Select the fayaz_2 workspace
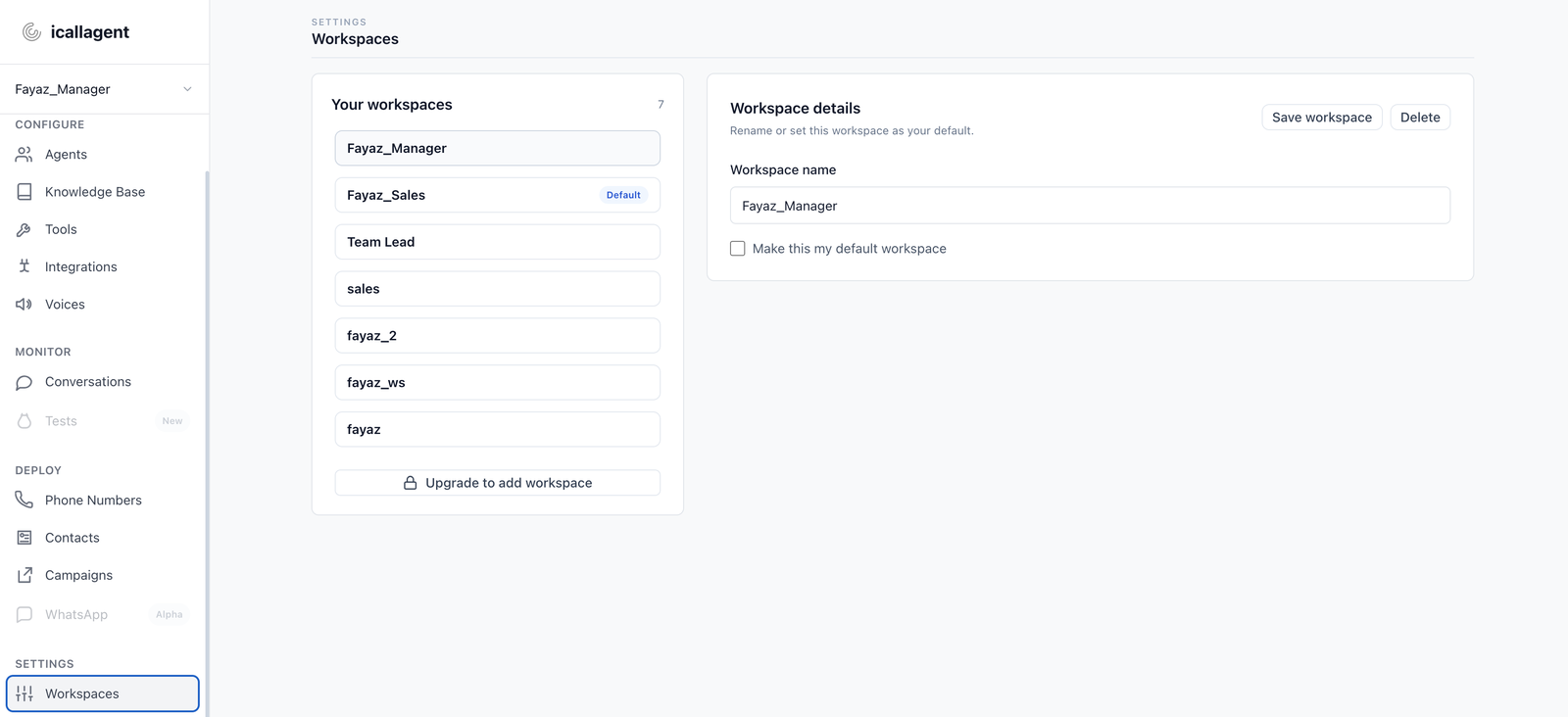The width and height of the screenshot is (1568, 717). coord(498,336)
